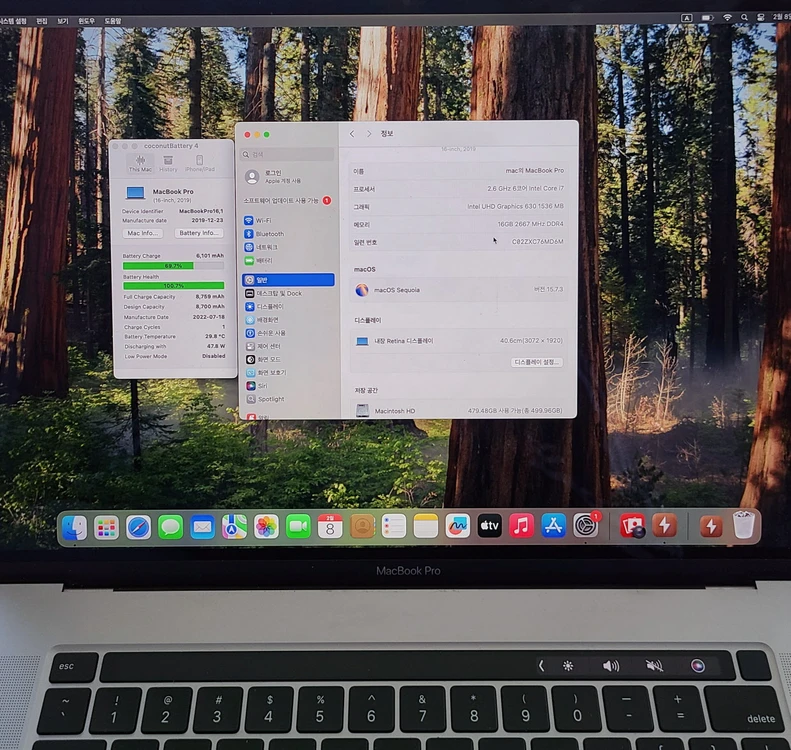Switch to This Mac tab in coconutBattery
The height and width of the screenshot is (750, 791).
point(140,163)
